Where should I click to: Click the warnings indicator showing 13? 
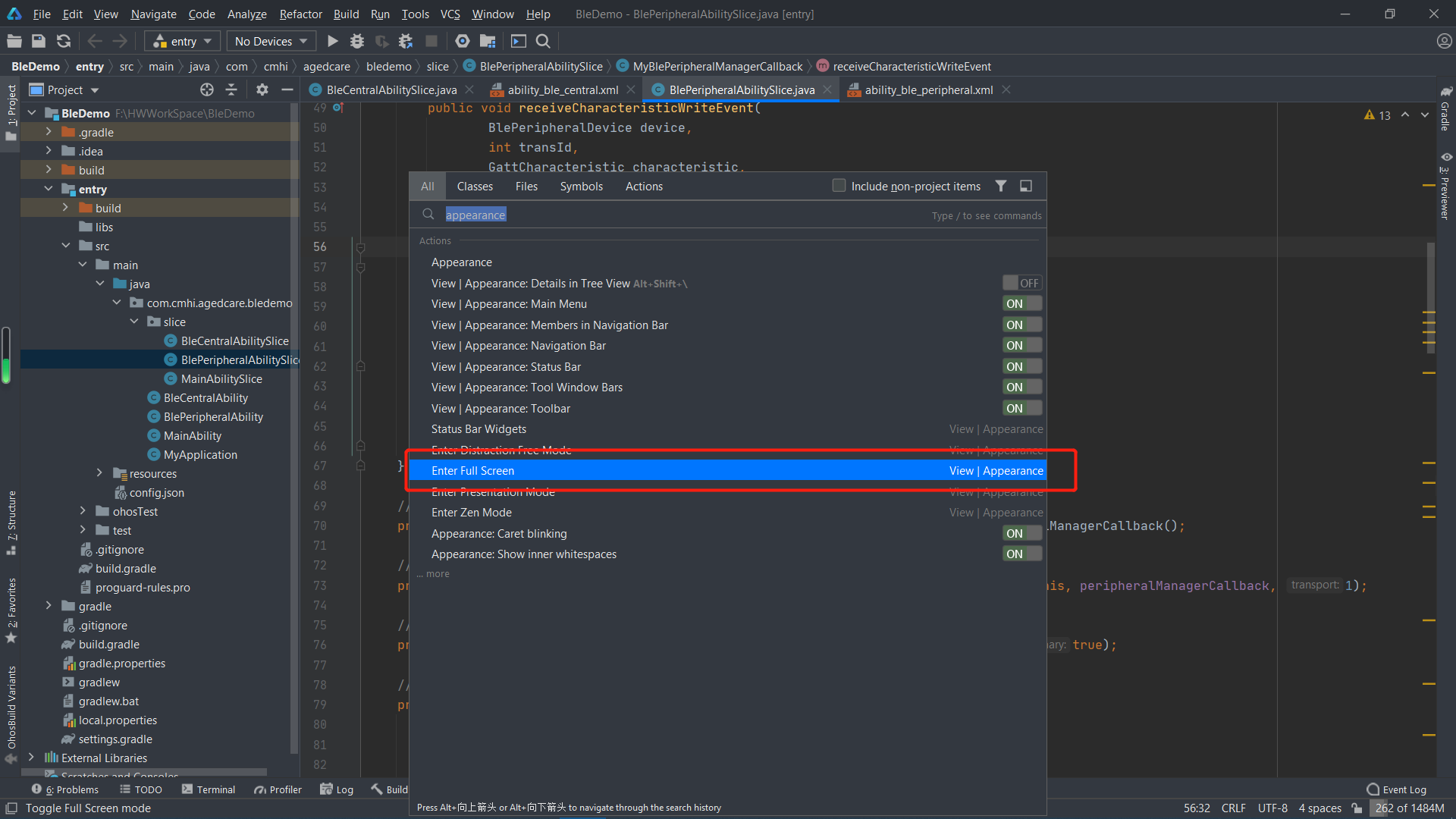click(1377, 115)
